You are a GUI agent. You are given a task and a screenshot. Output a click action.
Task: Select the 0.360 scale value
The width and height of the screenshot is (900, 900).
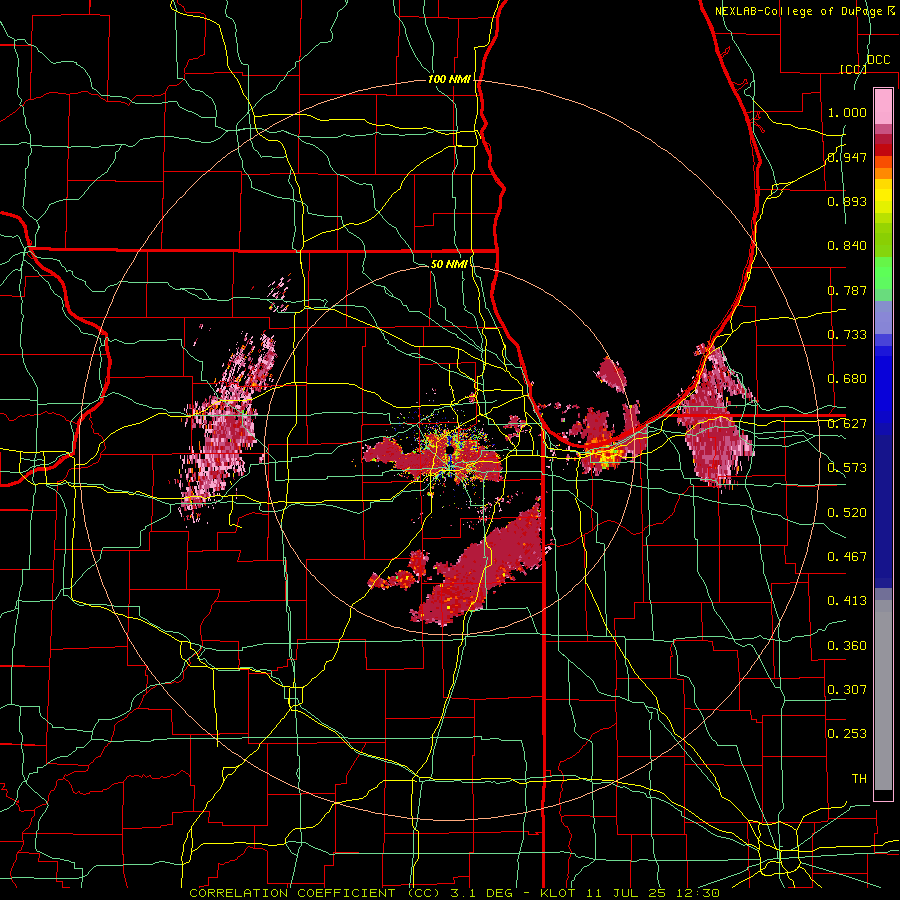(847, 646)
